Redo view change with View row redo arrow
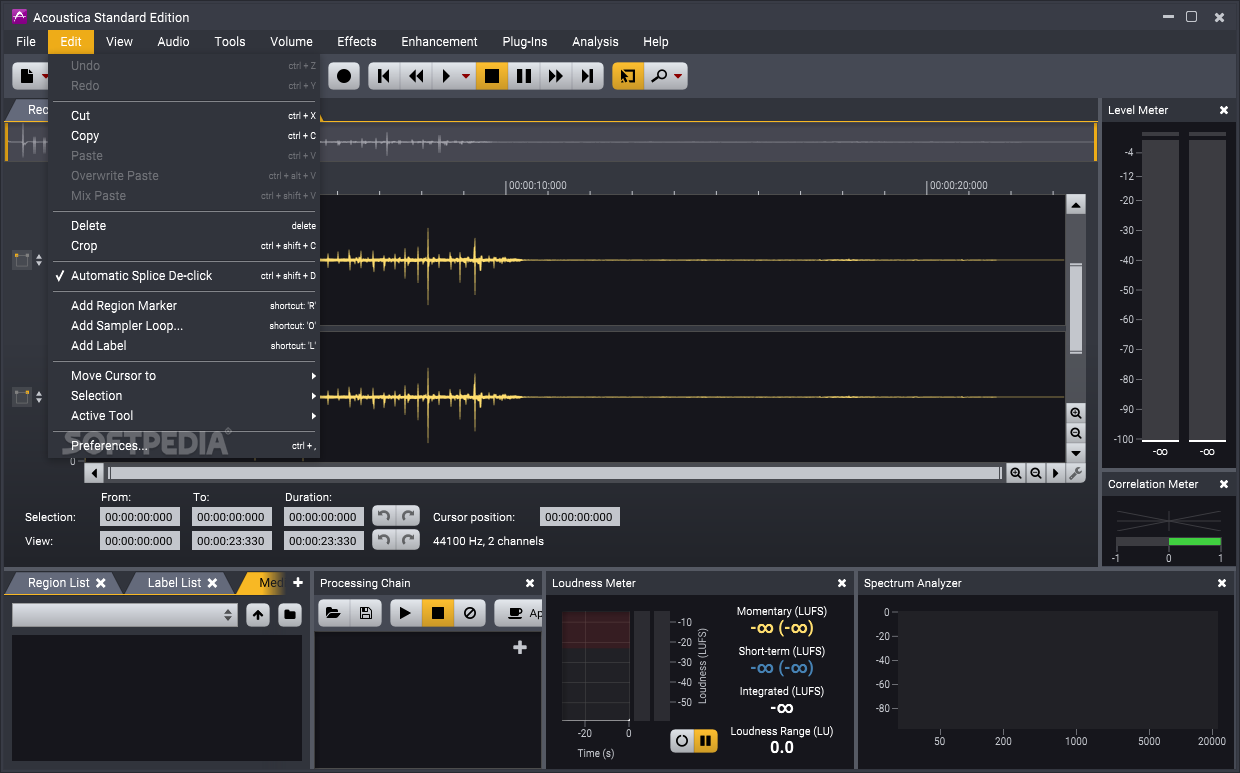The height and width of the screenshot is (773, 1240). coord(408,540)
